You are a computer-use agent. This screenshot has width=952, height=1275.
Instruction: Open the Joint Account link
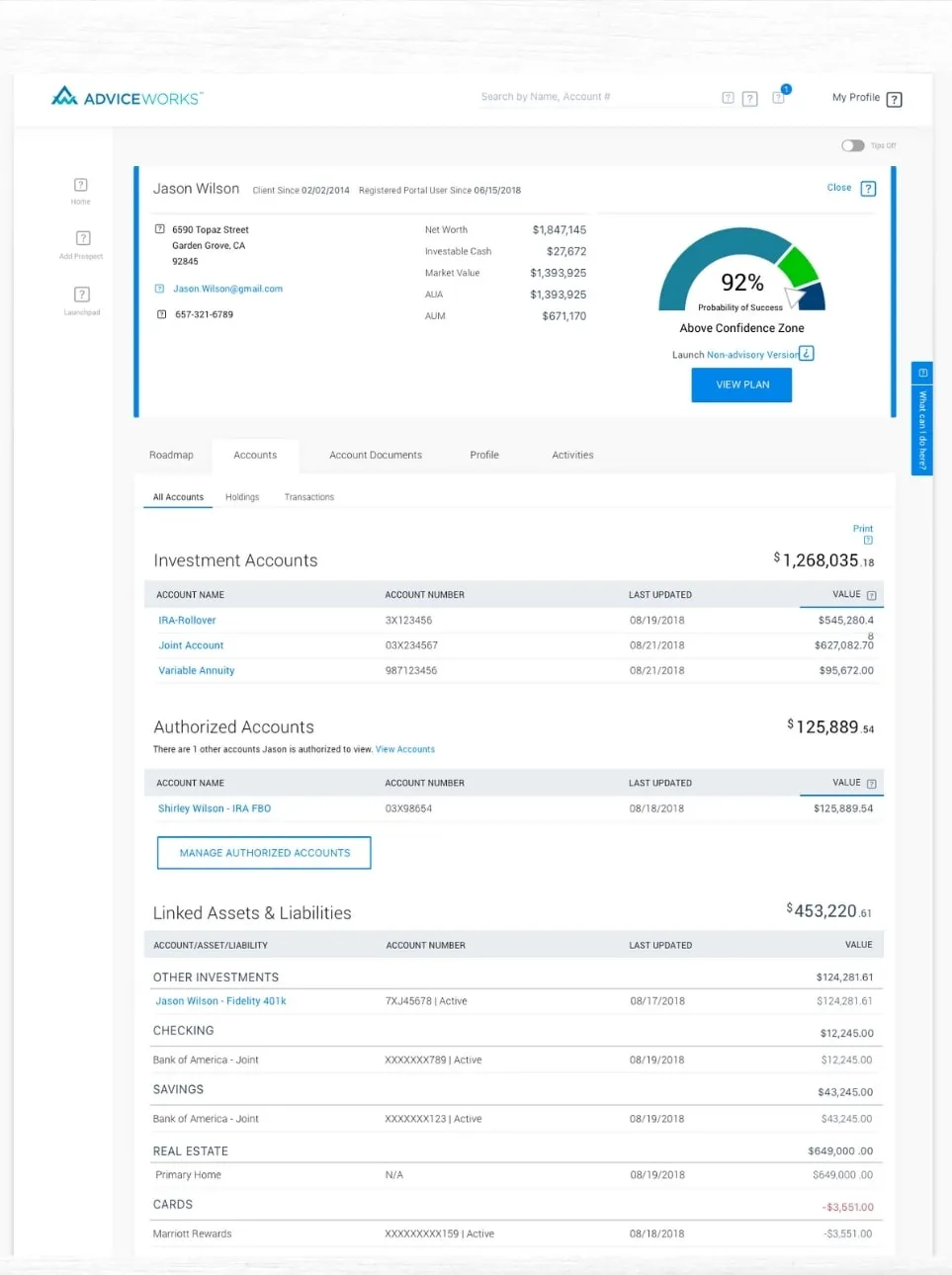click(x=191, y=645)
